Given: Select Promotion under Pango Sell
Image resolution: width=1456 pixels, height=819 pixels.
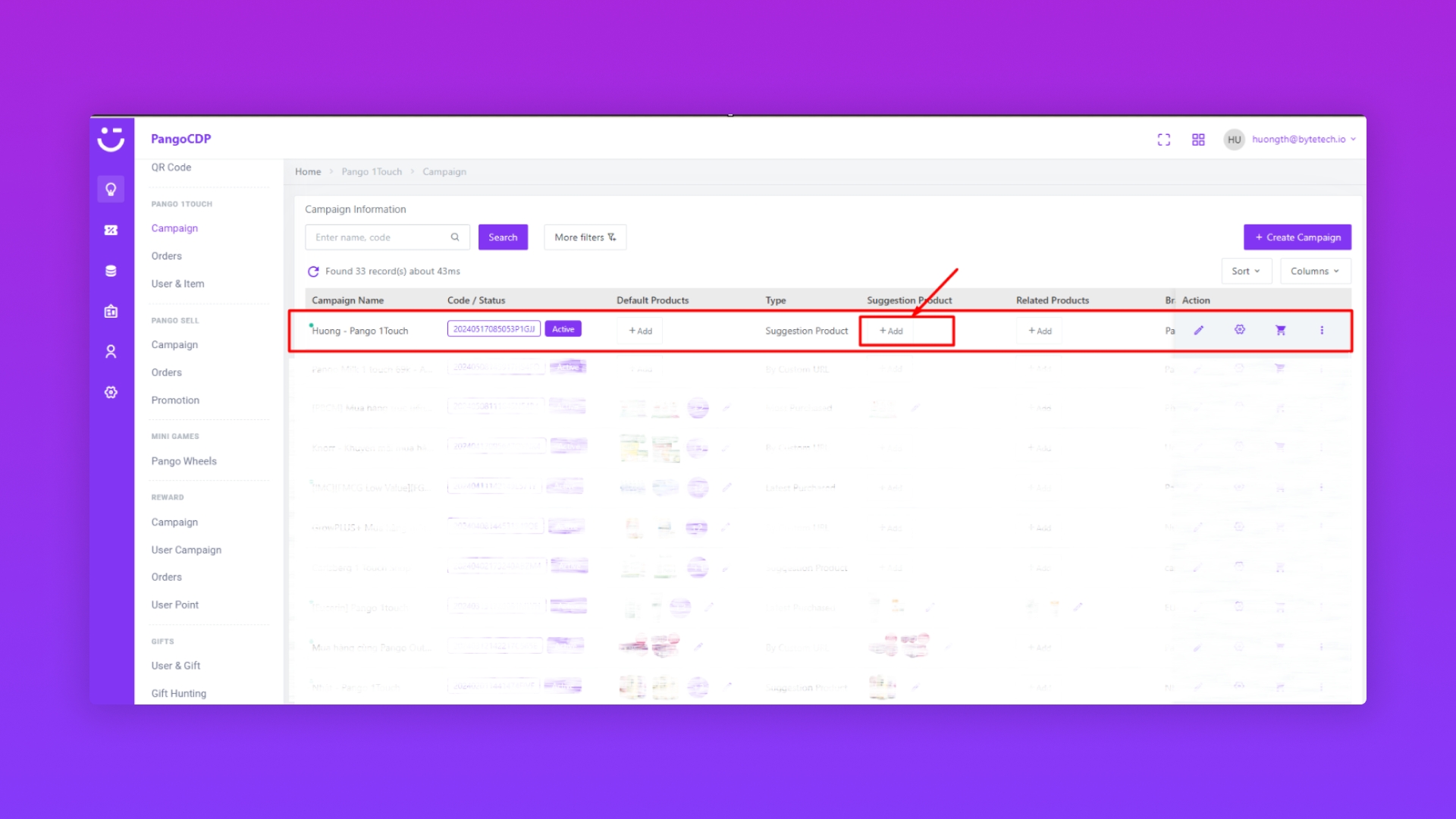Looking at the screenshot, I should point(175,400).
